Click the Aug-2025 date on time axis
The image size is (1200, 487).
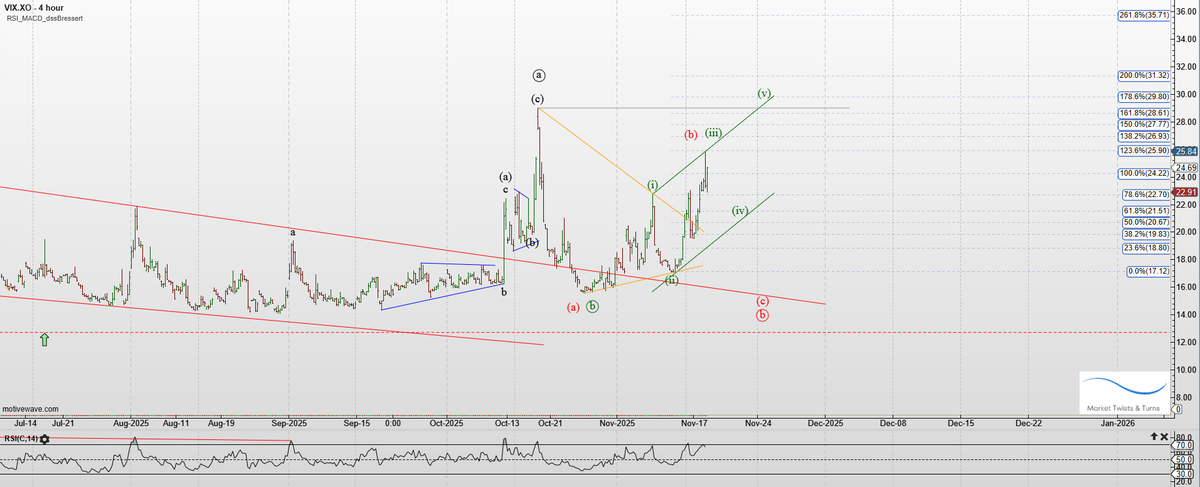[133, 423]
